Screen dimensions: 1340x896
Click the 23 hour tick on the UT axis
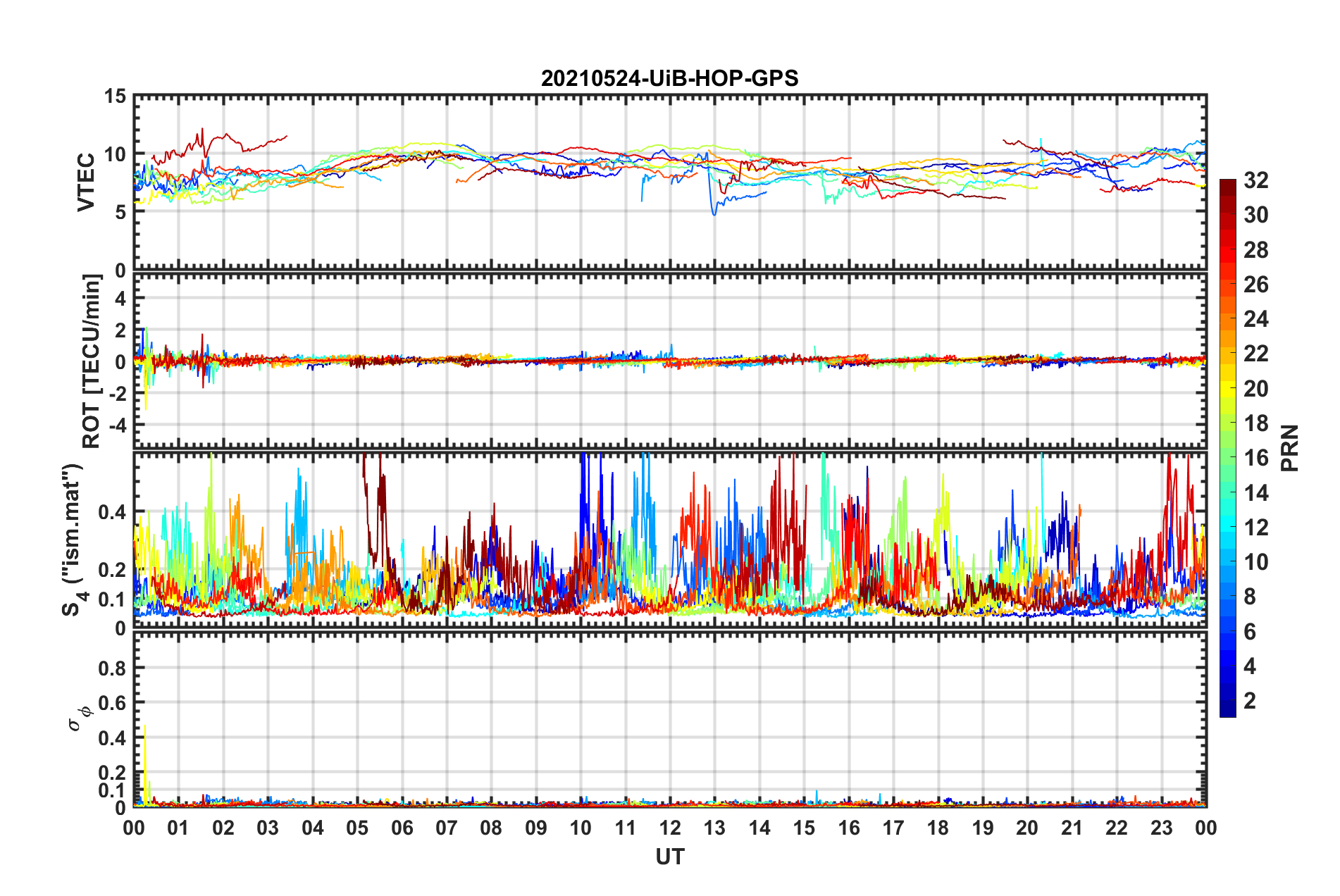1161,828
